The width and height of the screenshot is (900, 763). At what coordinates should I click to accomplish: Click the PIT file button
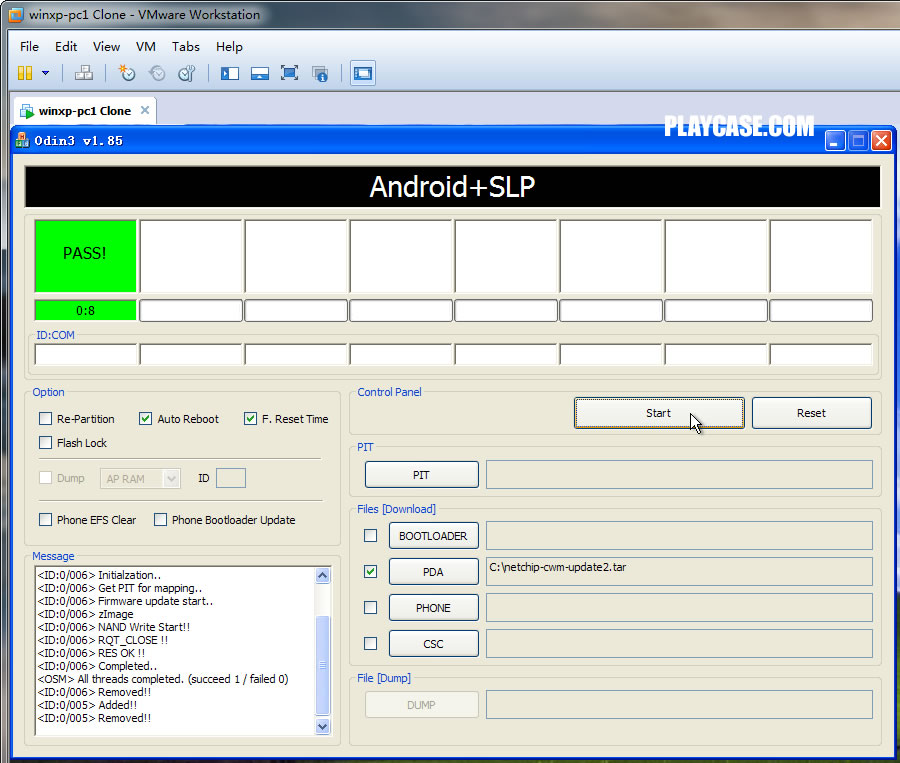pos(421,475)
